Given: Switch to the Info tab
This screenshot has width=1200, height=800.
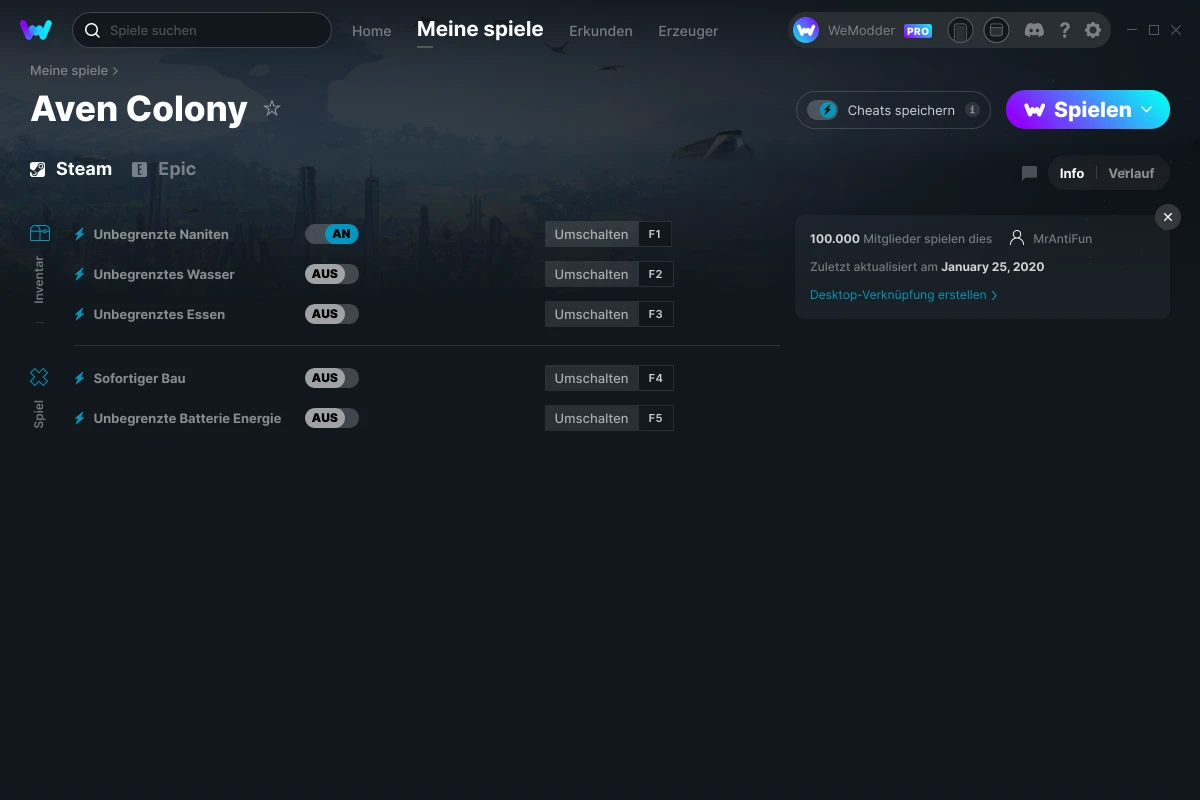Looking at the screenshot, I should 1072,173.
